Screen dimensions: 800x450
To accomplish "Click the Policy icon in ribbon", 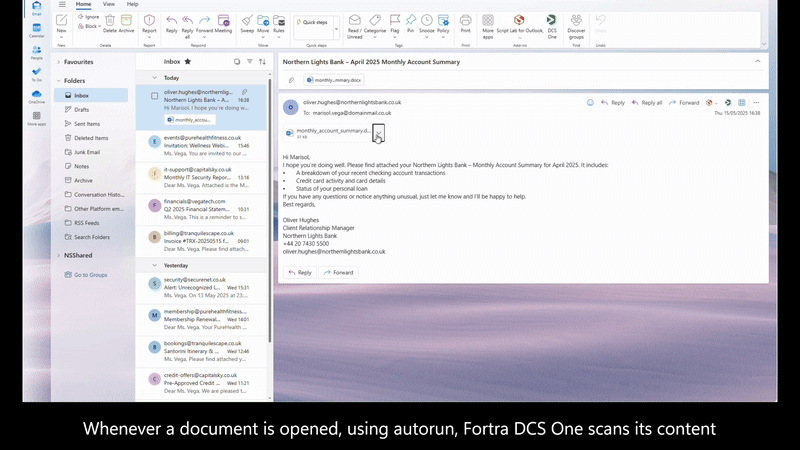I will pyautogui.click(x=443, y=20).
